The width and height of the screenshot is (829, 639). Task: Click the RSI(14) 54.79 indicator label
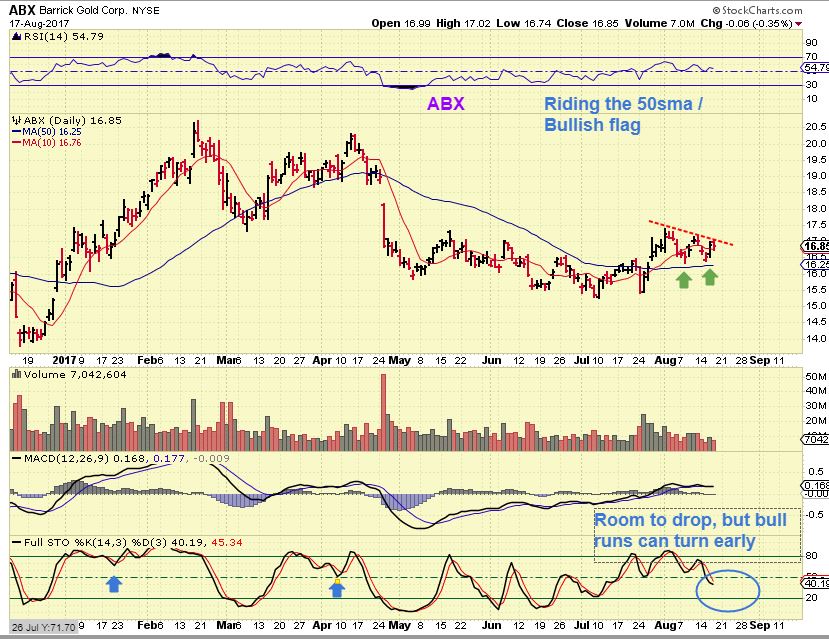pyautogui.click(x=63, y=36)
